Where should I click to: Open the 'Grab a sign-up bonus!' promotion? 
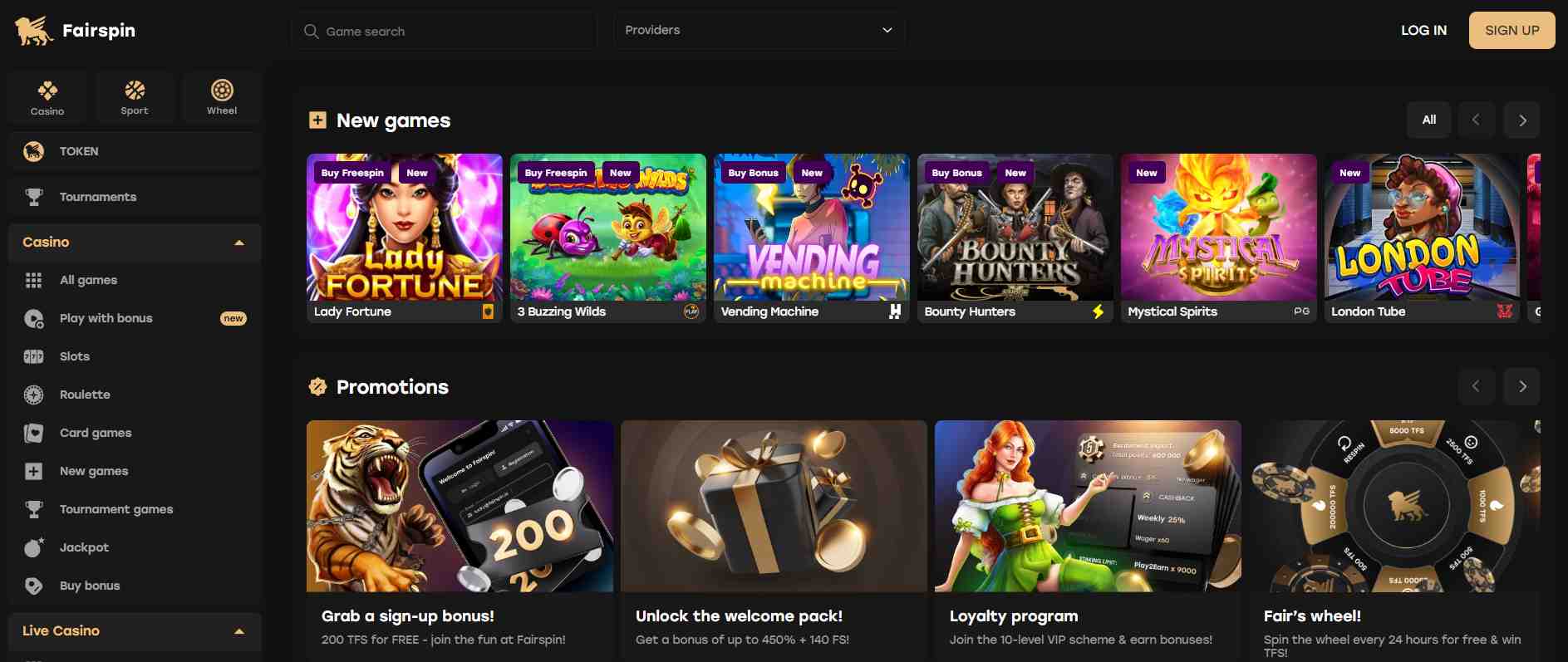[460, 540]
